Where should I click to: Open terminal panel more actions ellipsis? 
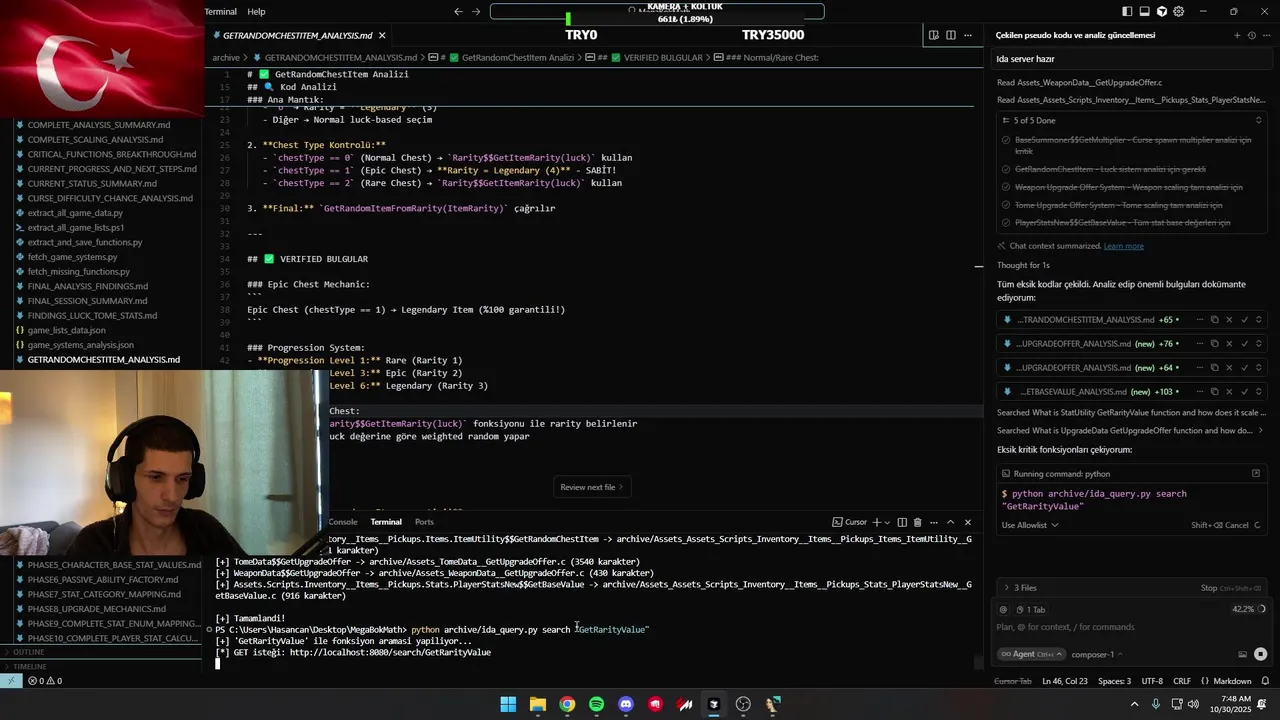(933, 522)
